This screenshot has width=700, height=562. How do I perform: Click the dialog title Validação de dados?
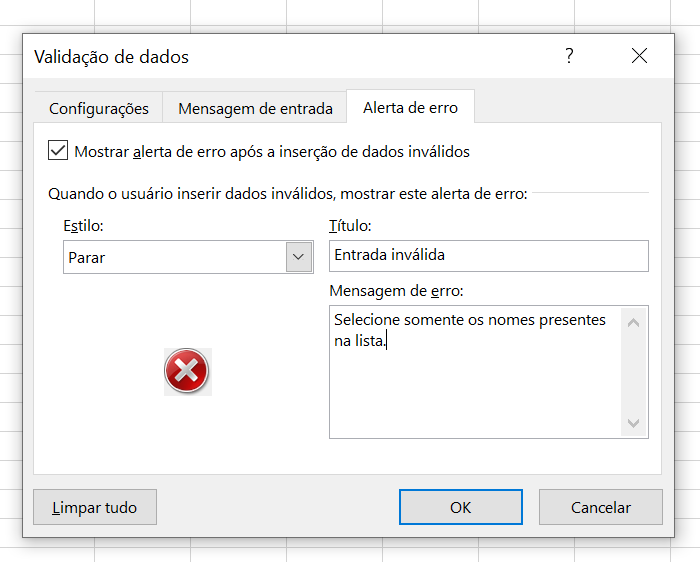coord(111,57)
